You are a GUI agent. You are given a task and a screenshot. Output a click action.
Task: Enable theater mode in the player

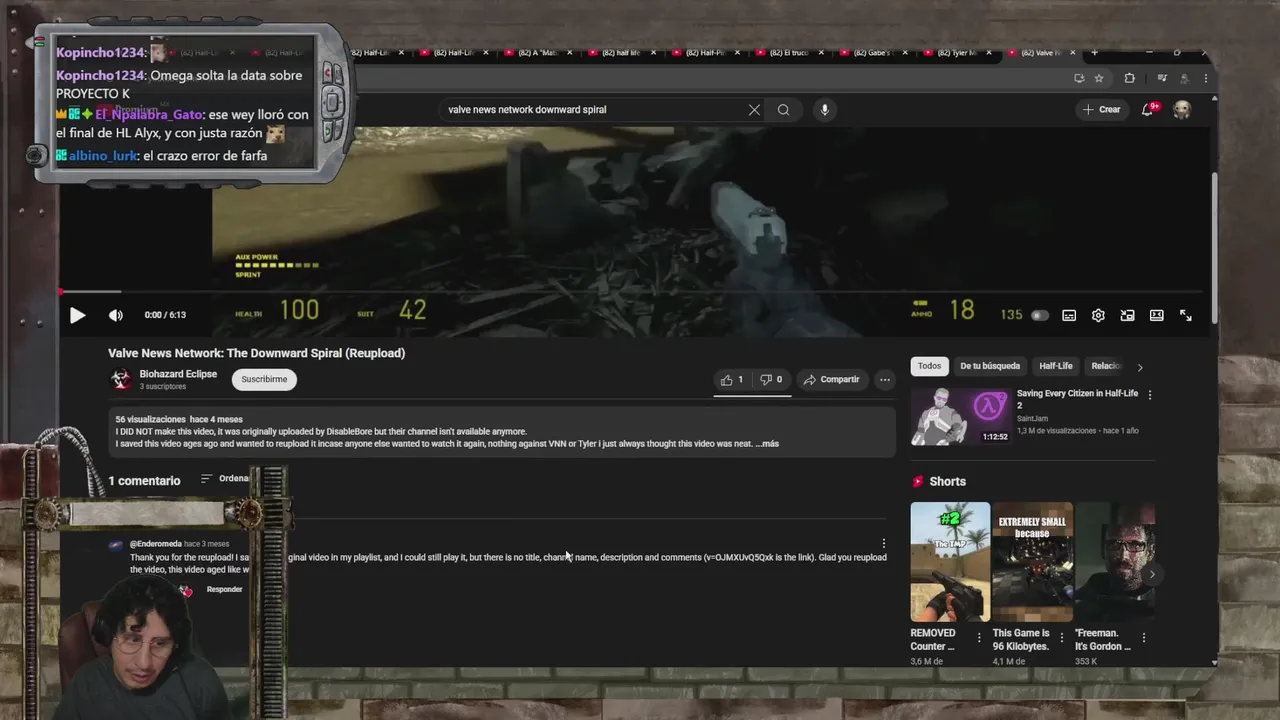click(1156, 315)
